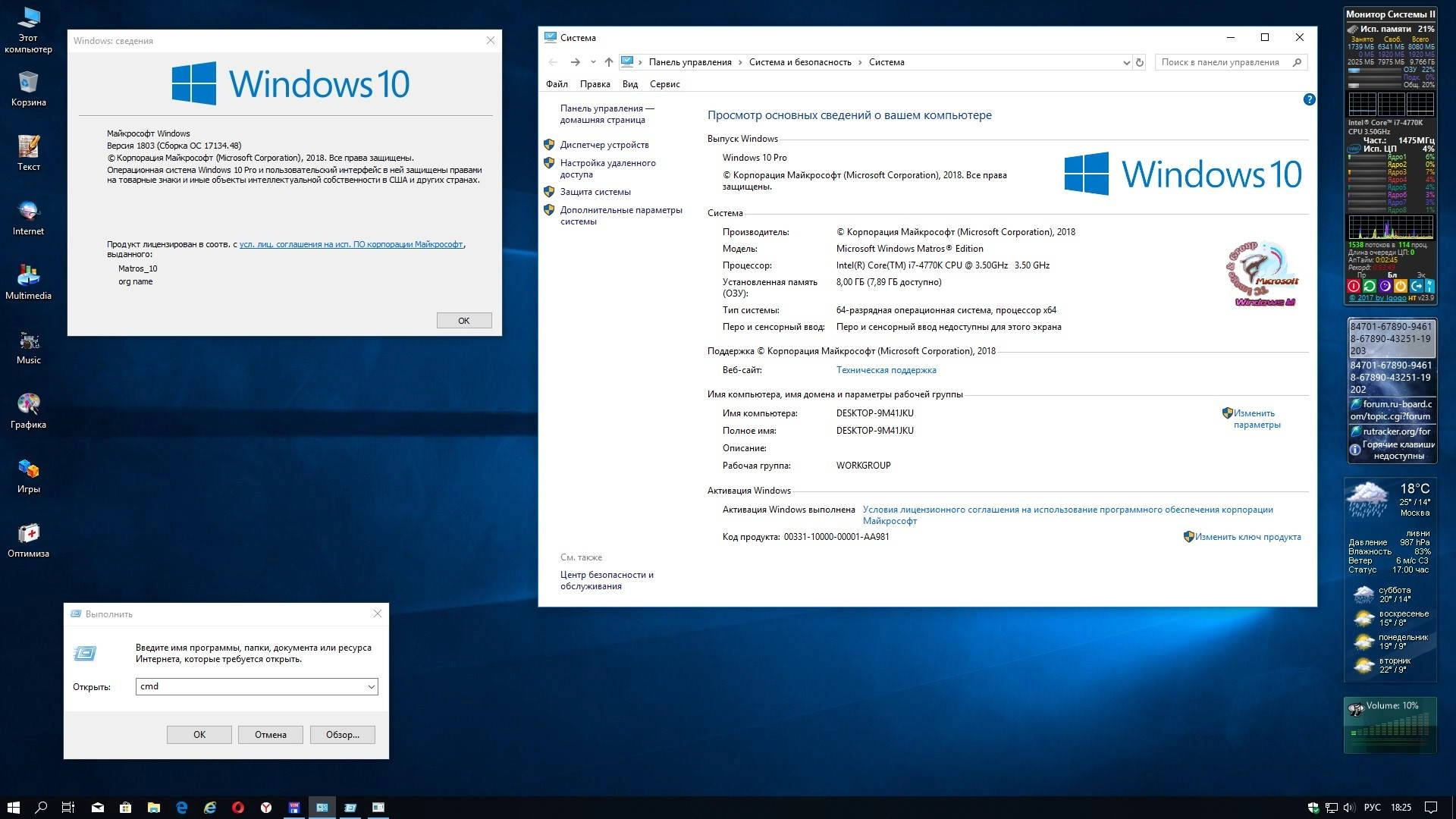Viewport: 1456px width, 819px height.
Task: Open the Игры desktop folder
Action: click(x=28, y=475)
